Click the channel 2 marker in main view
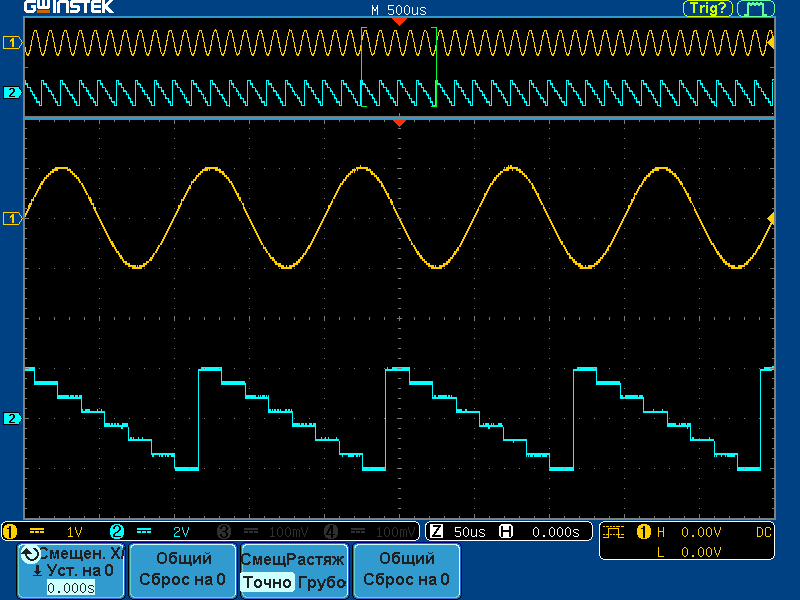800x600 pixels. point(13,418)
